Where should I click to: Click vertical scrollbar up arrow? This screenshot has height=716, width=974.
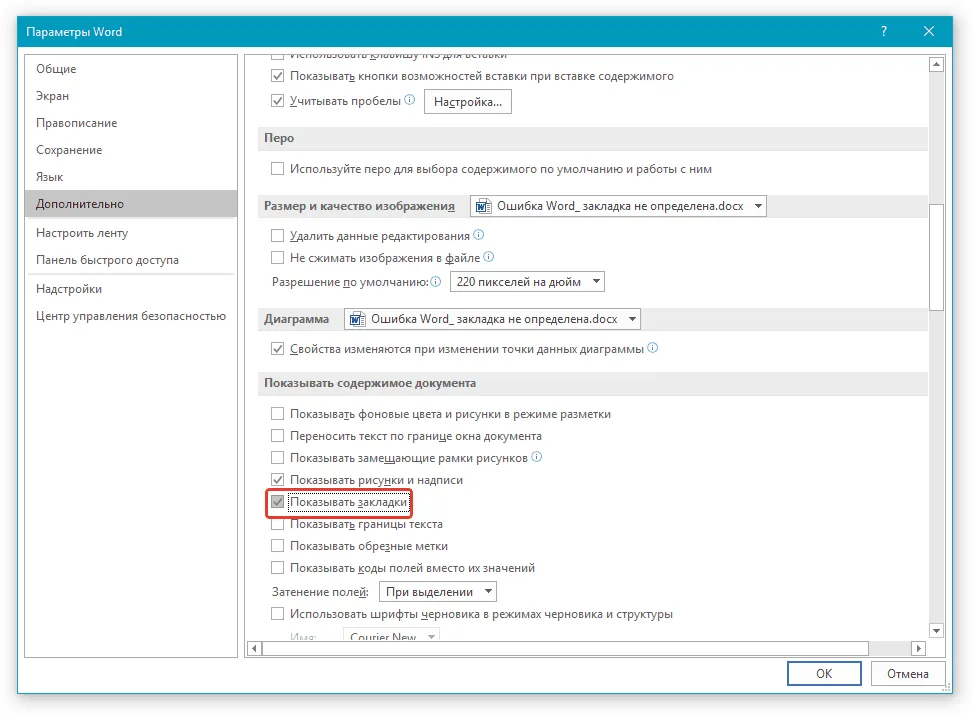click(x=936, y=64)
